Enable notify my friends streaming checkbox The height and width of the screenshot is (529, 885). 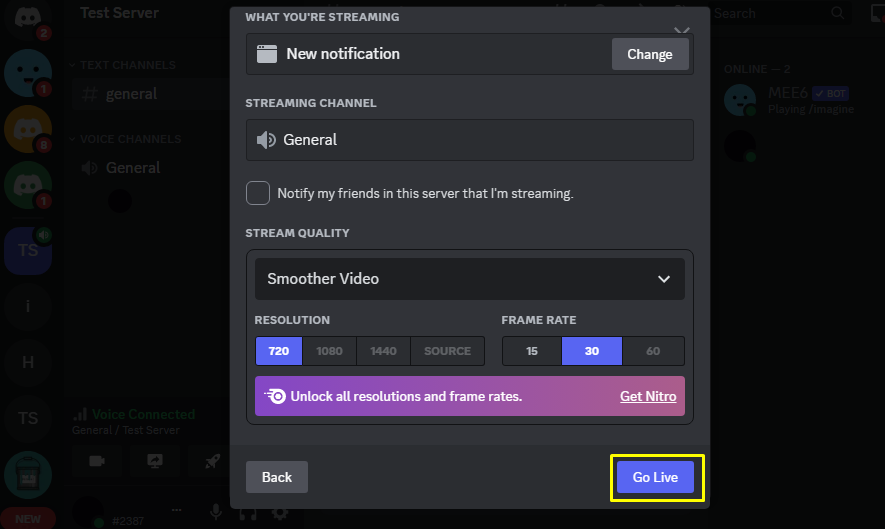258,193
